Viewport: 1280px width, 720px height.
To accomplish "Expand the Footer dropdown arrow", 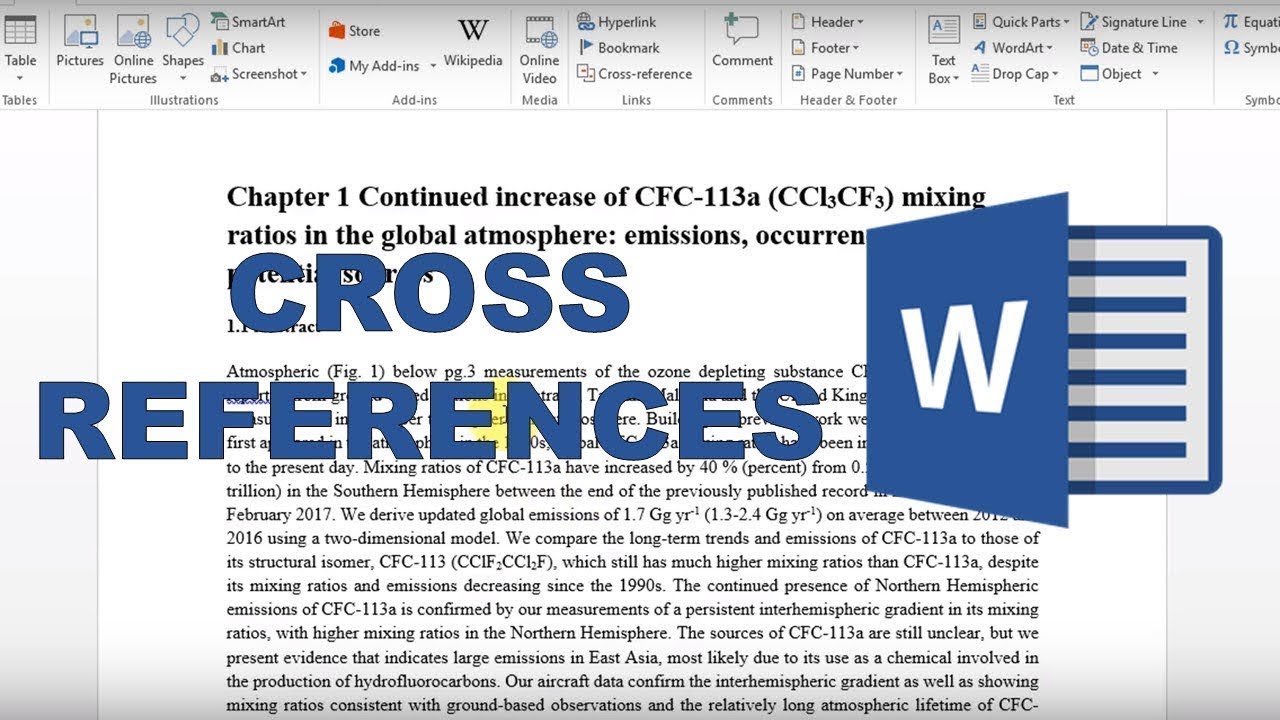I will coord(856,48).
